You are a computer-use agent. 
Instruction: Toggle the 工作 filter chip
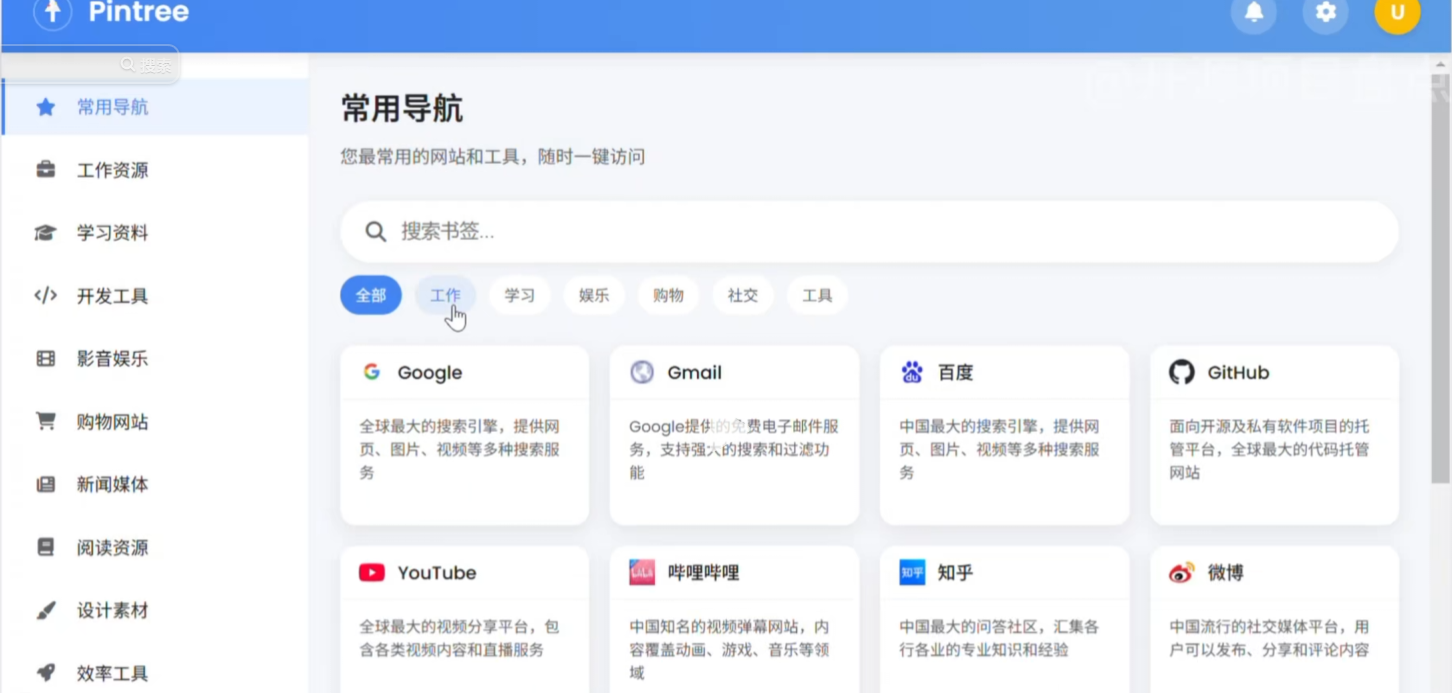tap(445, 295)
